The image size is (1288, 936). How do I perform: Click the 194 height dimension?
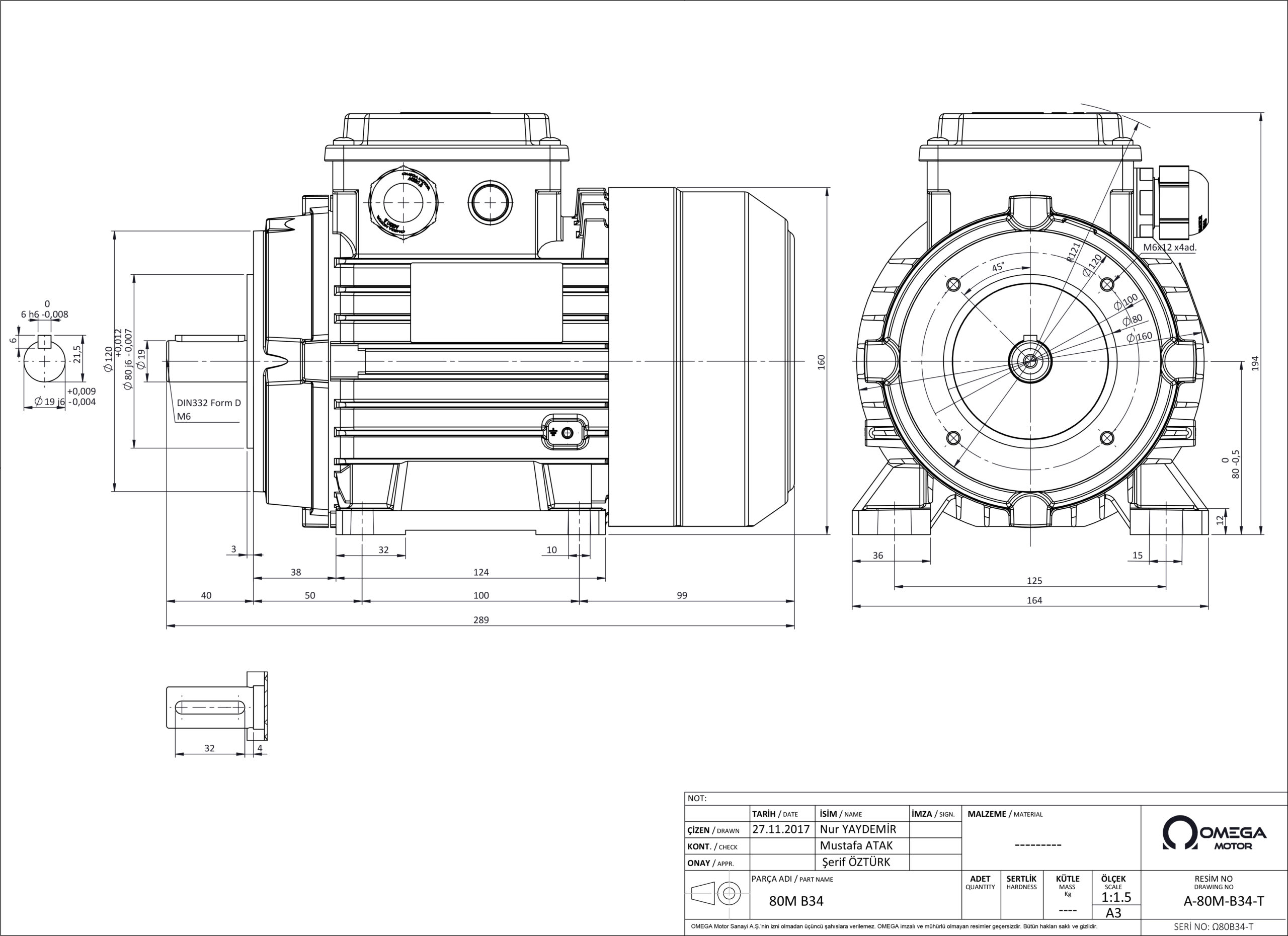[x=1255, y=363]
